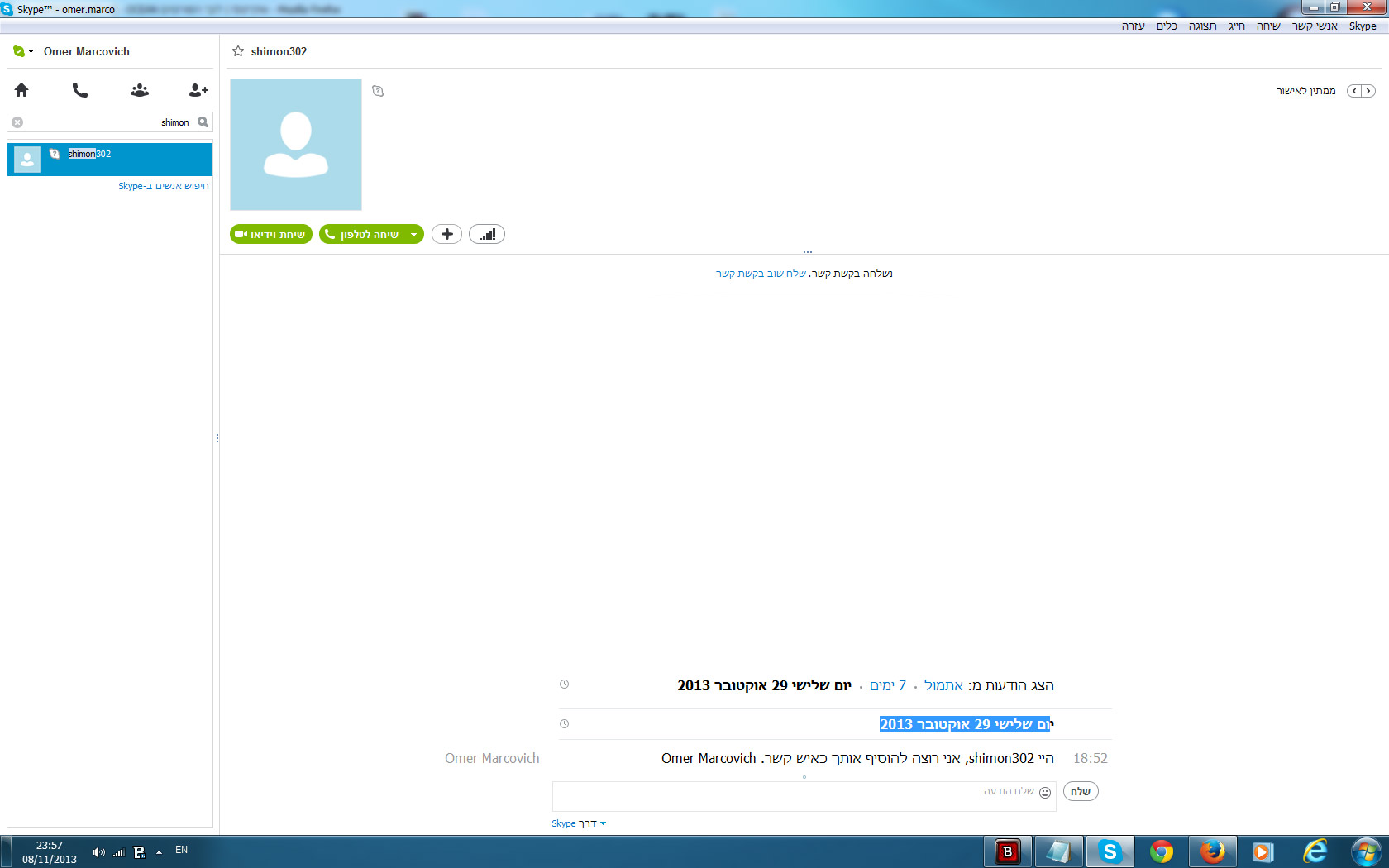Open the חייג menu
This screenshot has width=1389, height=868.
click(x=1237, y=26)
